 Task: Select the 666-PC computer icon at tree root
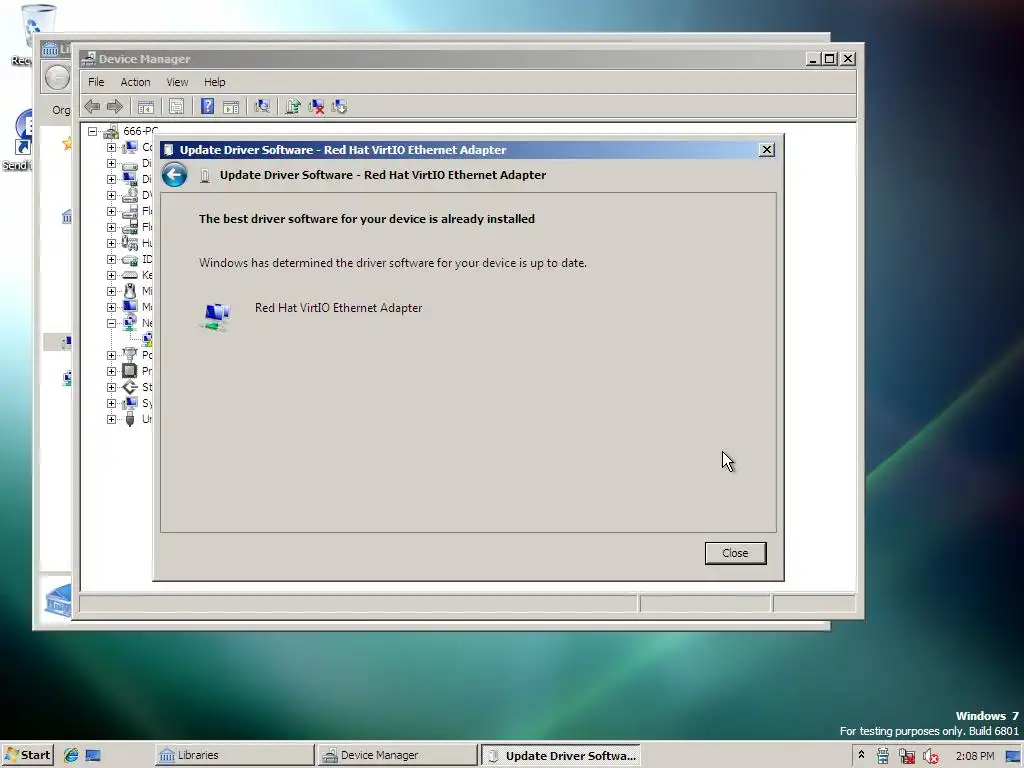click(111, 132)
